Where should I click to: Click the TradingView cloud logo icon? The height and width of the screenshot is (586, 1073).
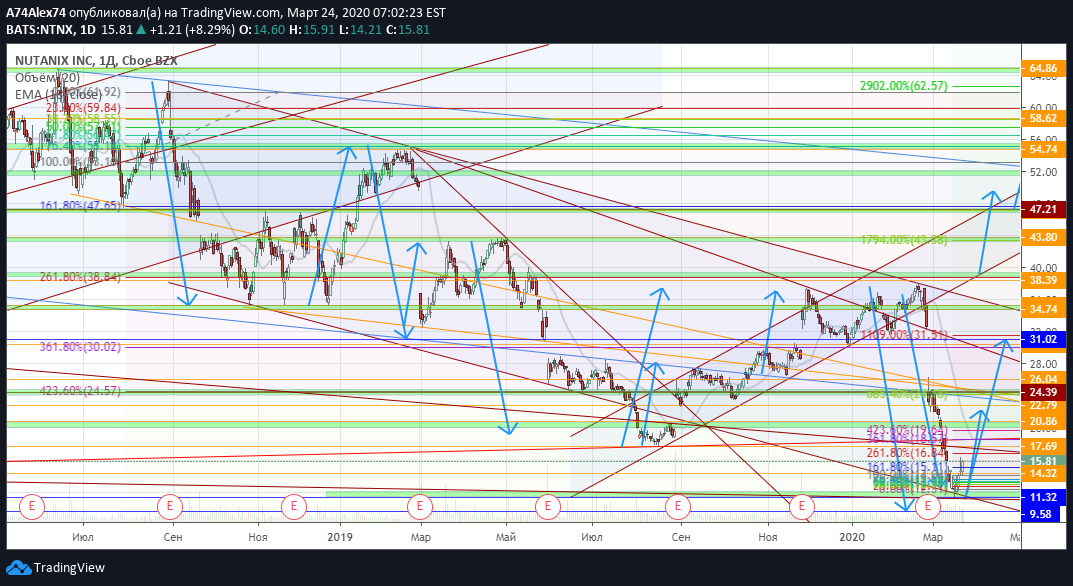point(18,568)
